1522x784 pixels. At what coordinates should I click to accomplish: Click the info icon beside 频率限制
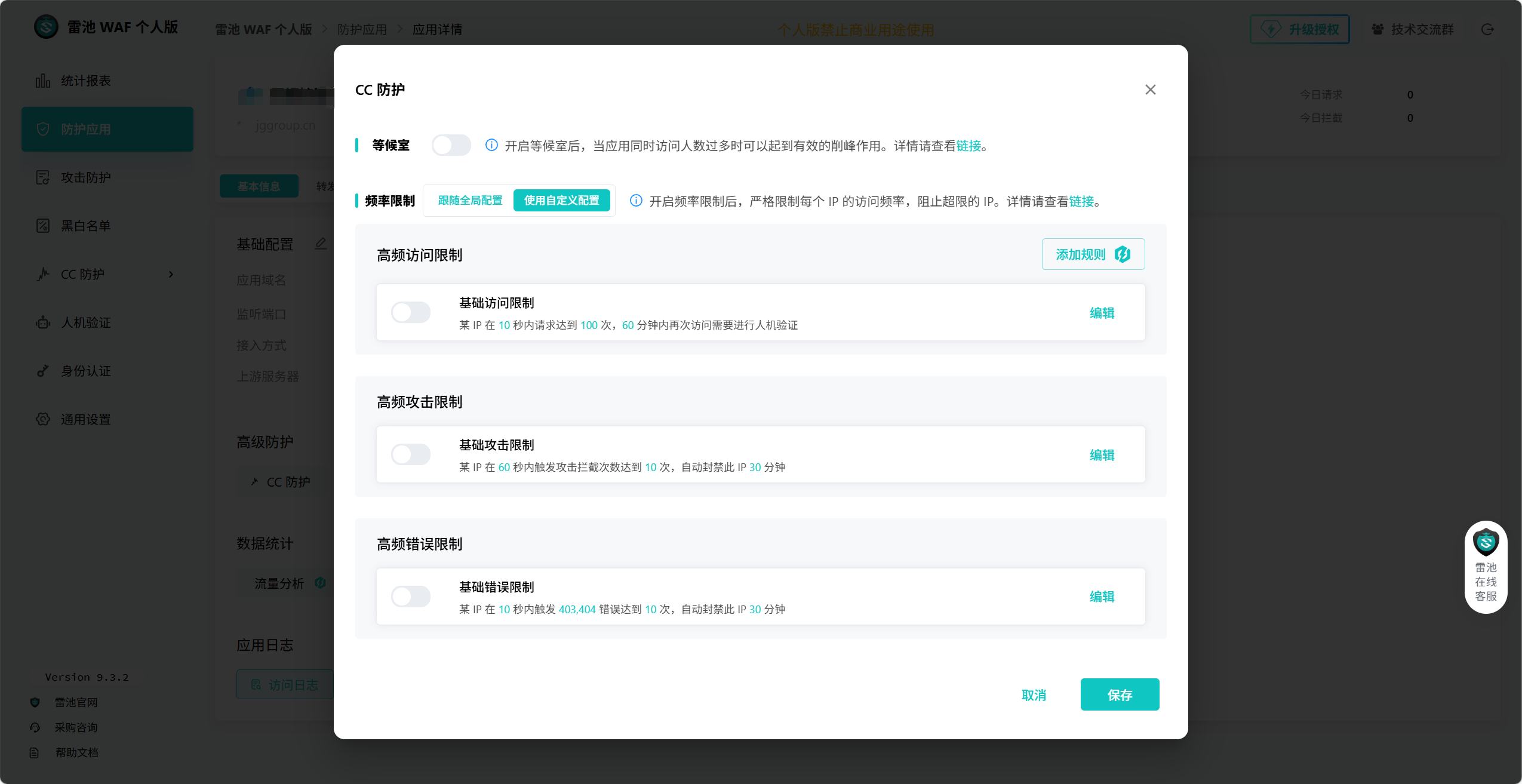click(x=636, y=201)
